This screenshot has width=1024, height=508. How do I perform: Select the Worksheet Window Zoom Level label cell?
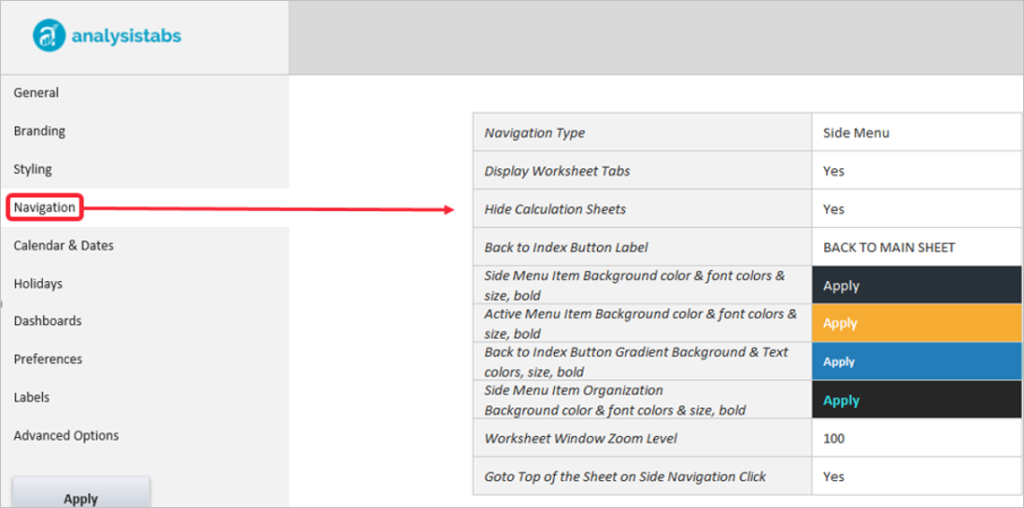point(643,438)
